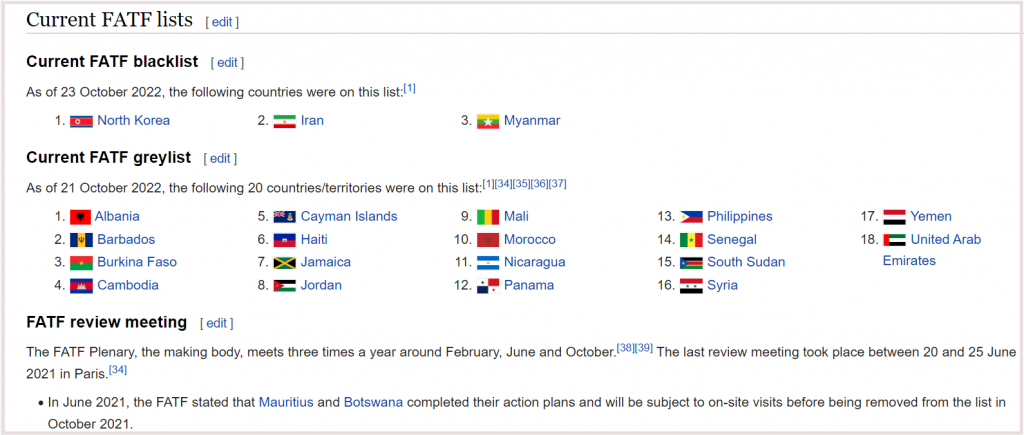Click the Yemen flag icon
Screen dimensions: 1024x435
894,217
